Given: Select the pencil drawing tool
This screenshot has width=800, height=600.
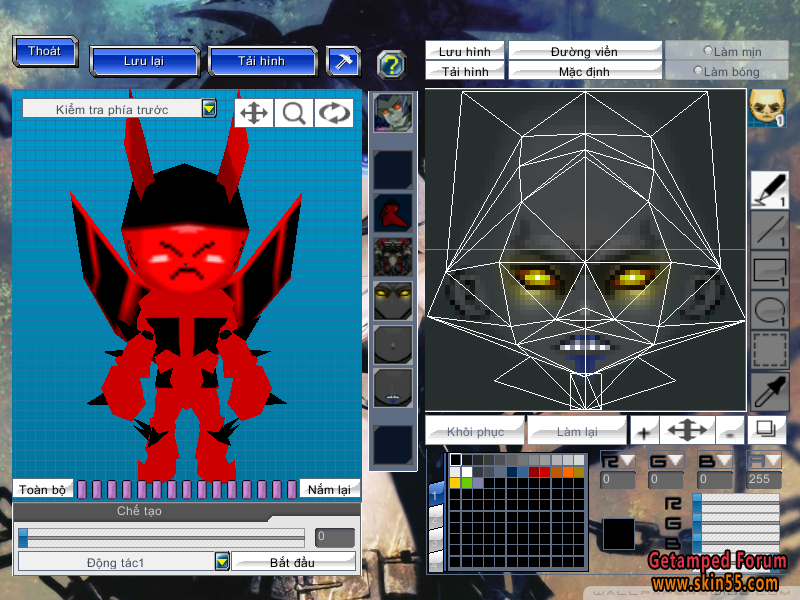Looking at the screenshot, I should [x=769, y=190].
